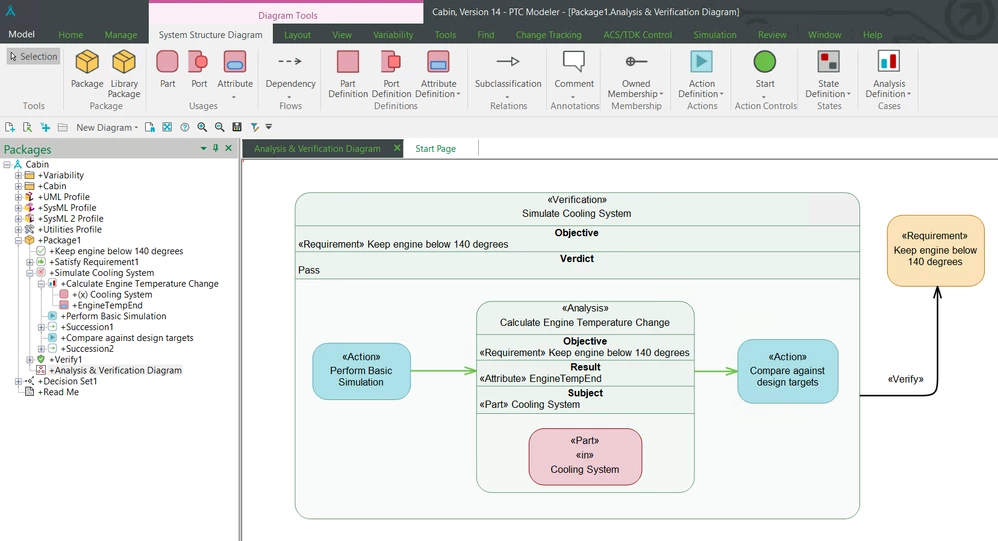Choose the Part usage tool

click(x=167, y=62)
